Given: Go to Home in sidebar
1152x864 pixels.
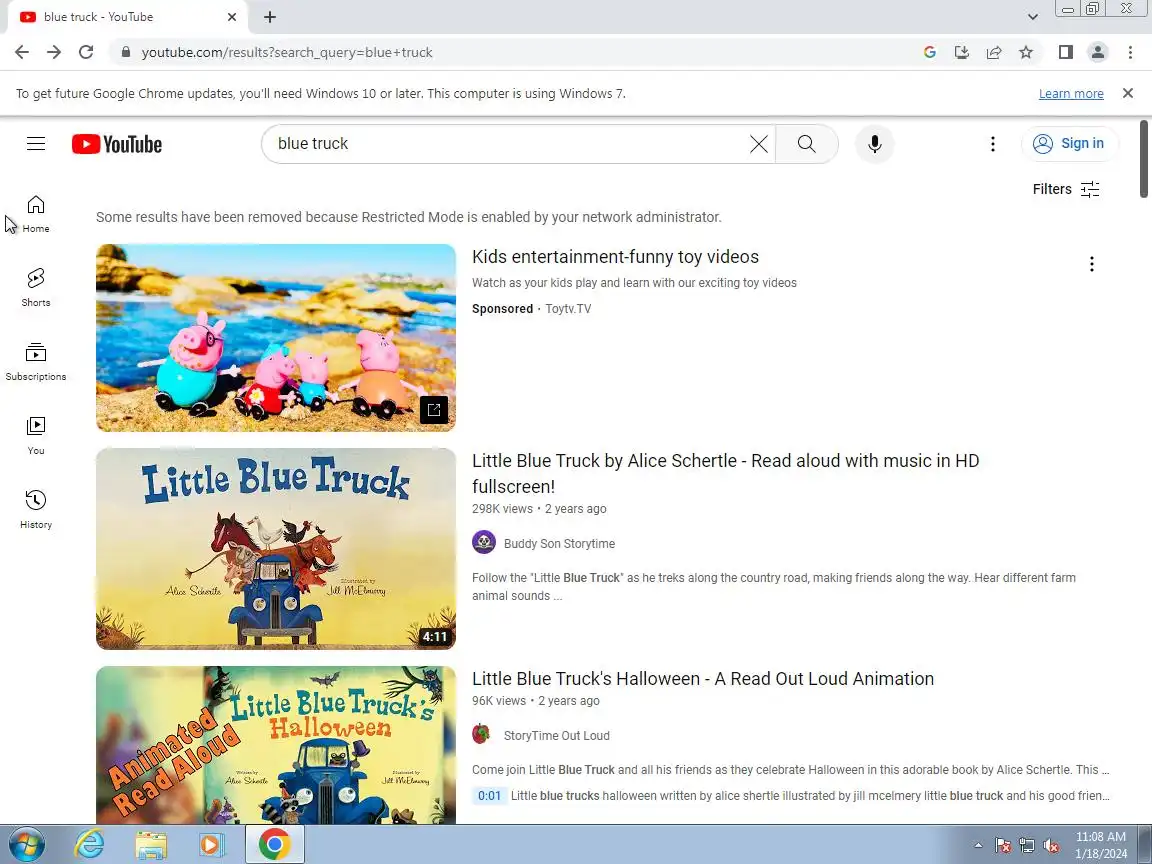Looking at the screenshot, I should pyautogui.click(x=36, y=214).
